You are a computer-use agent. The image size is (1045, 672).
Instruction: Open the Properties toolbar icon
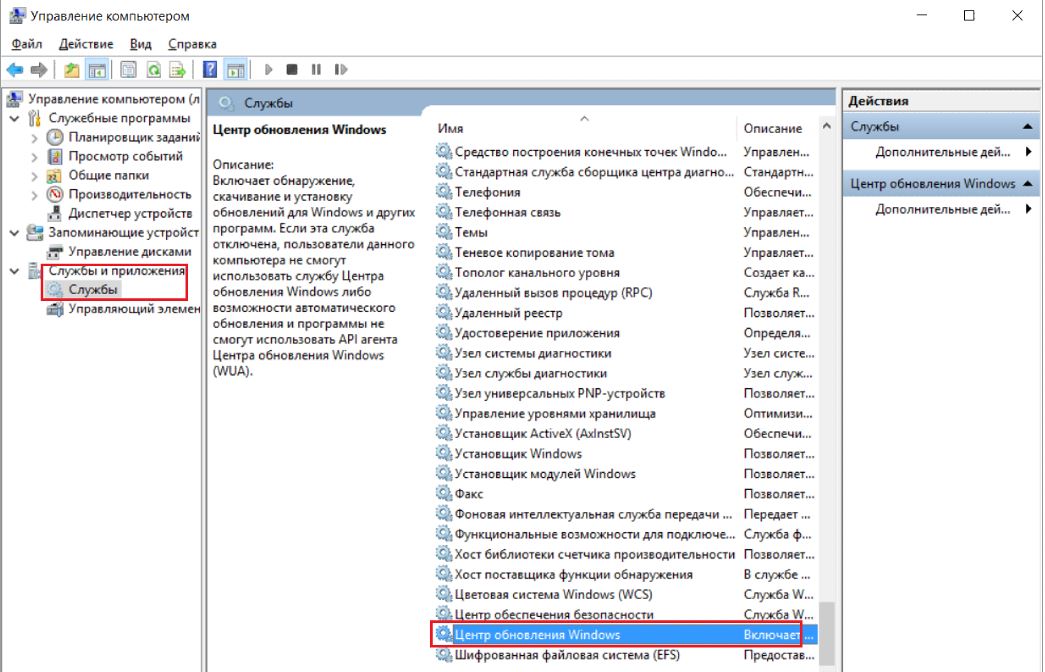point(129,69)
